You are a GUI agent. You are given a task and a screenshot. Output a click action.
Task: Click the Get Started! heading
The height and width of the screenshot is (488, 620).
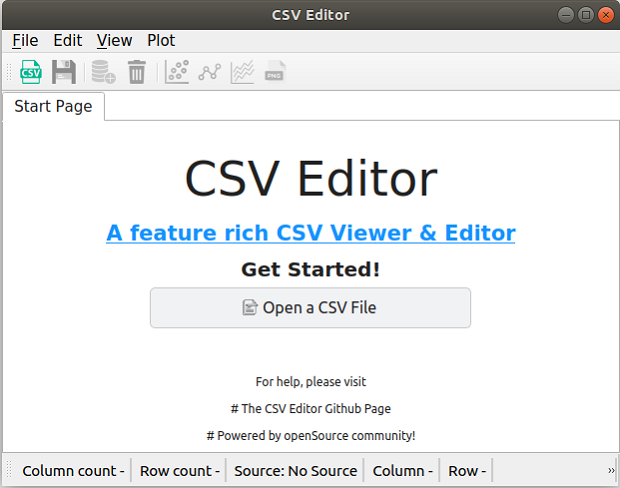click(311, 269)
